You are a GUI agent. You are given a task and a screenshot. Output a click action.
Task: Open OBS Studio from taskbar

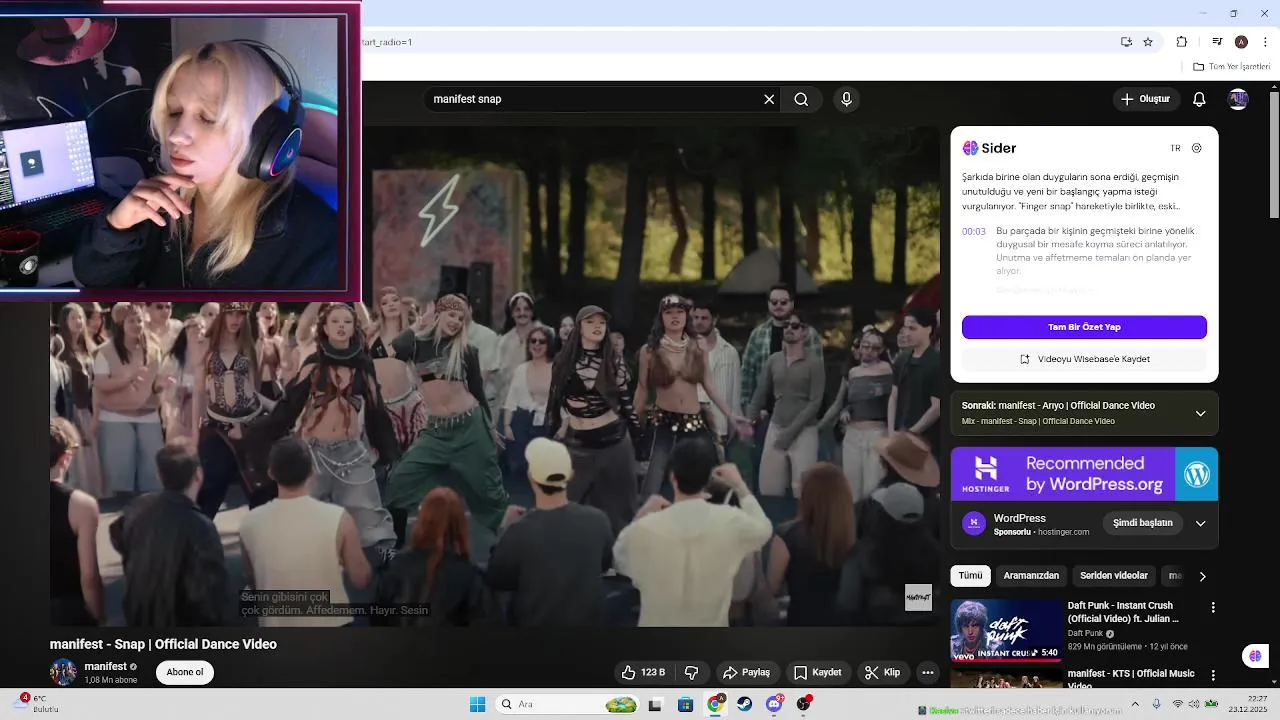tap(804, 705)
